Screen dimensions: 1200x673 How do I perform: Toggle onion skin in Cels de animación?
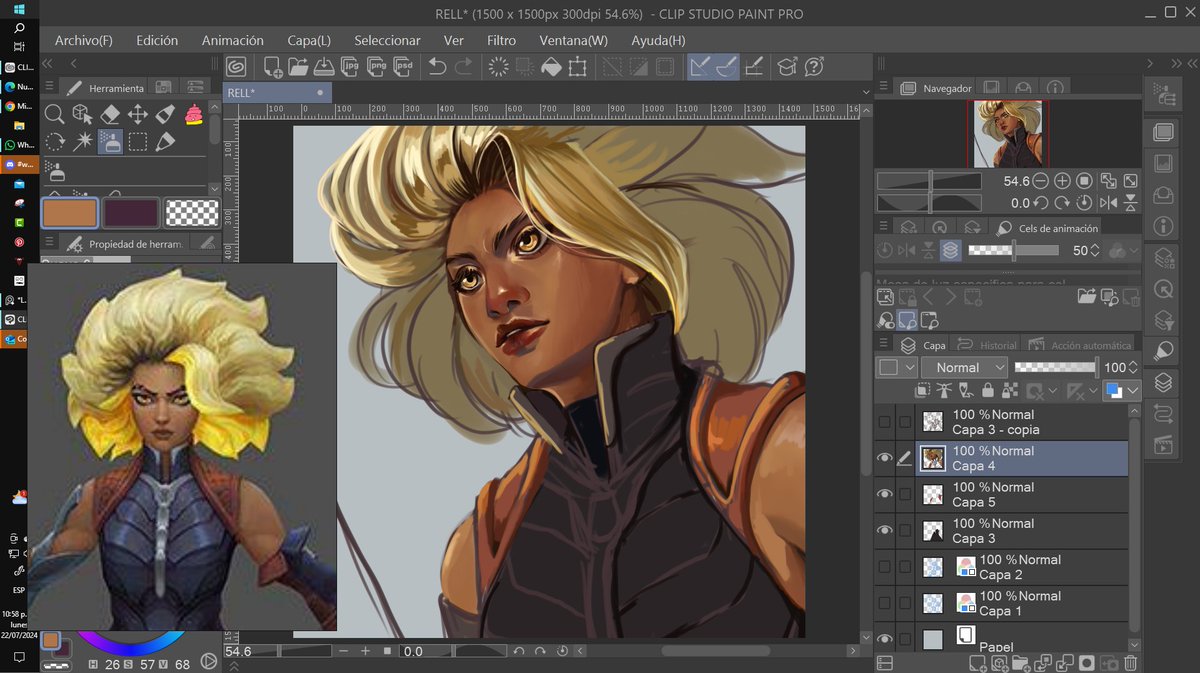click(950, 250)
